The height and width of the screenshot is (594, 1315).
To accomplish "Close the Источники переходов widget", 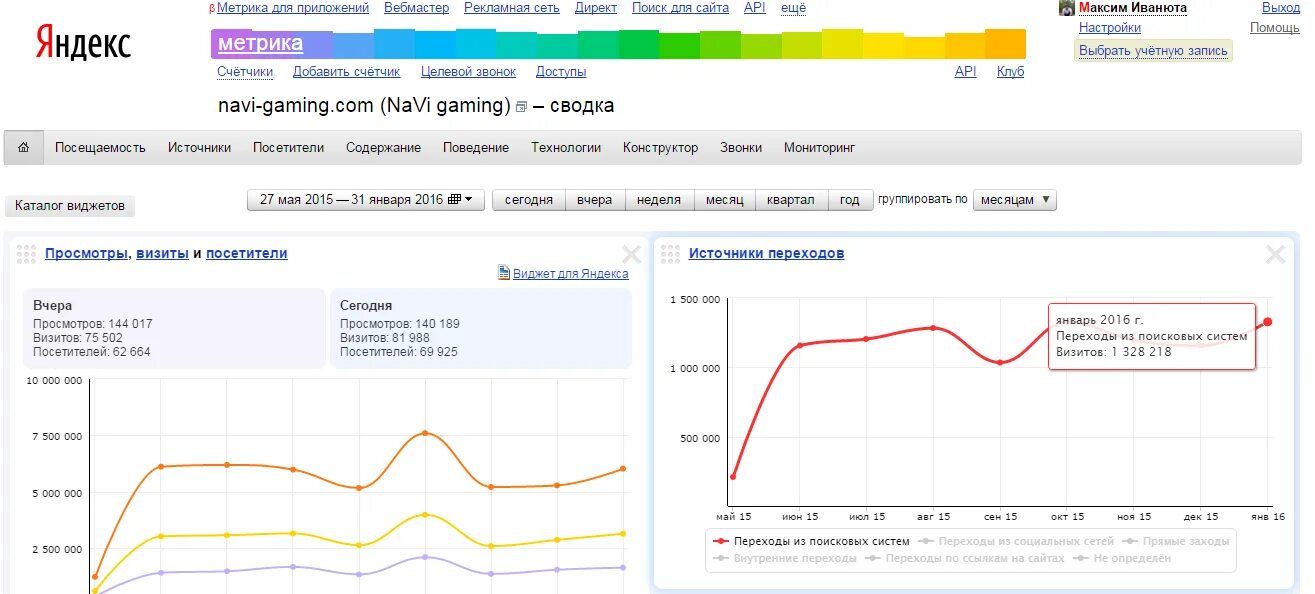I will point(1275,254).
